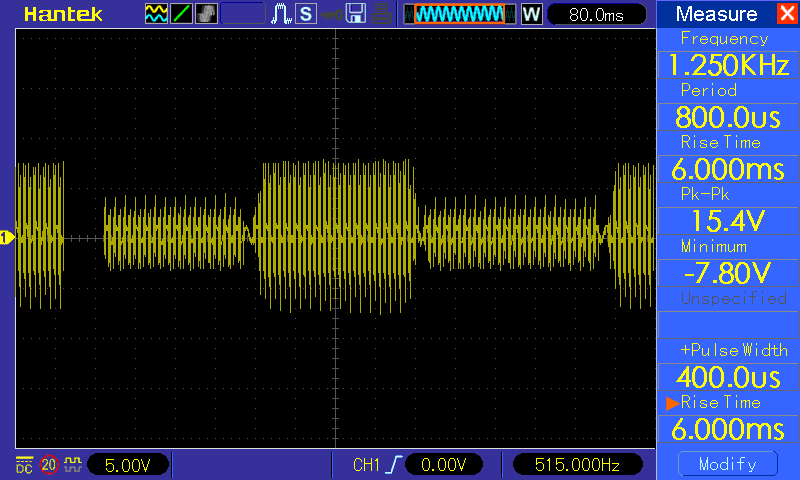This screenshot has width=800, height=480.
Task: Click the pulse trigger icon in the top bar
Action: (281, 14)
